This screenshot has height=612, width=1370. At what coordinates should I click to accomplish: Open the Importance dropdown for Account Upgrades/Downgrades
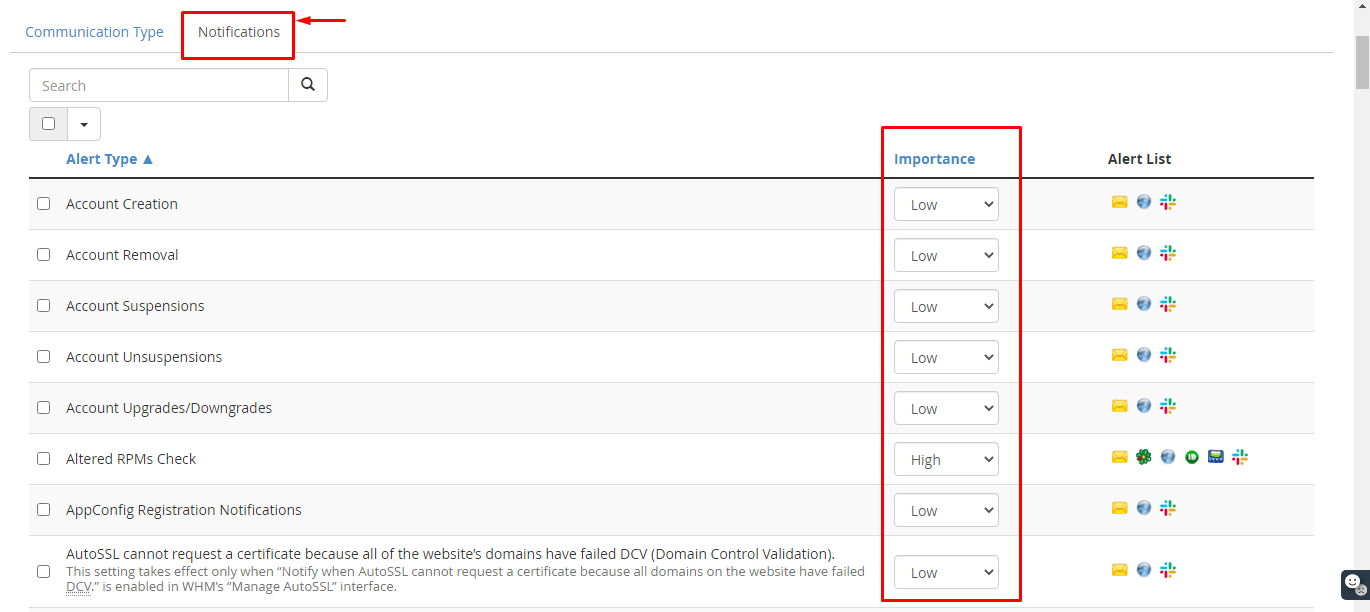tap(946, 408)
